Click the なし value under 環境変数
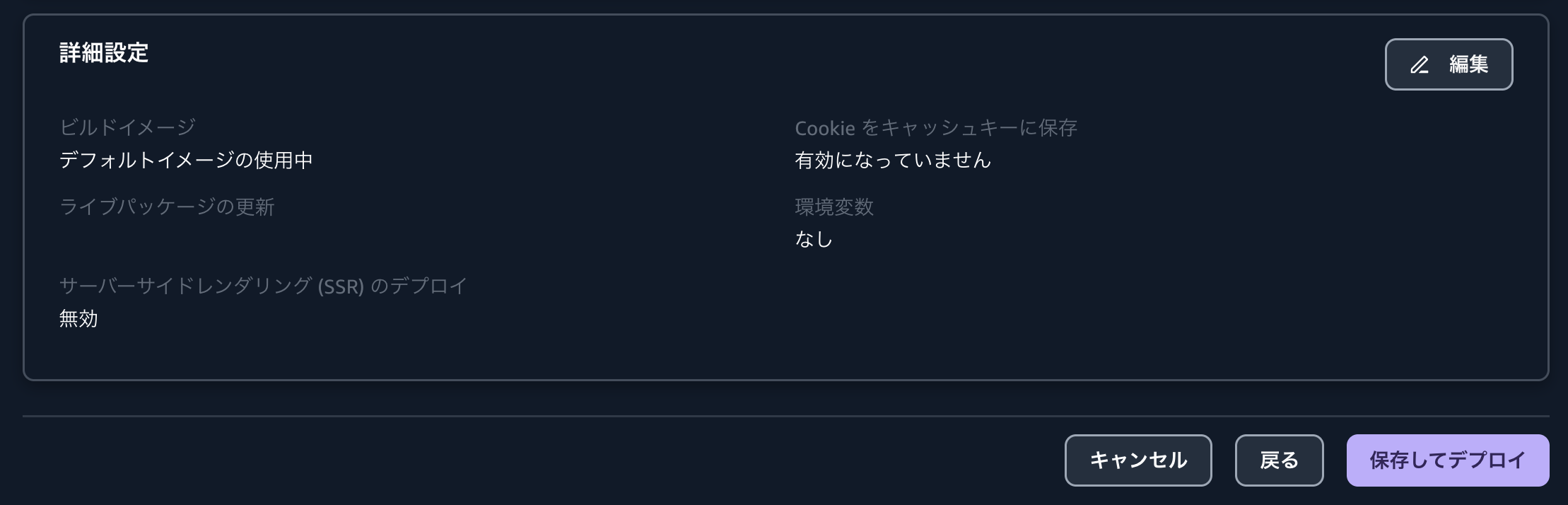The height and width of the screenshot is (505, 1568). point(813,239)
